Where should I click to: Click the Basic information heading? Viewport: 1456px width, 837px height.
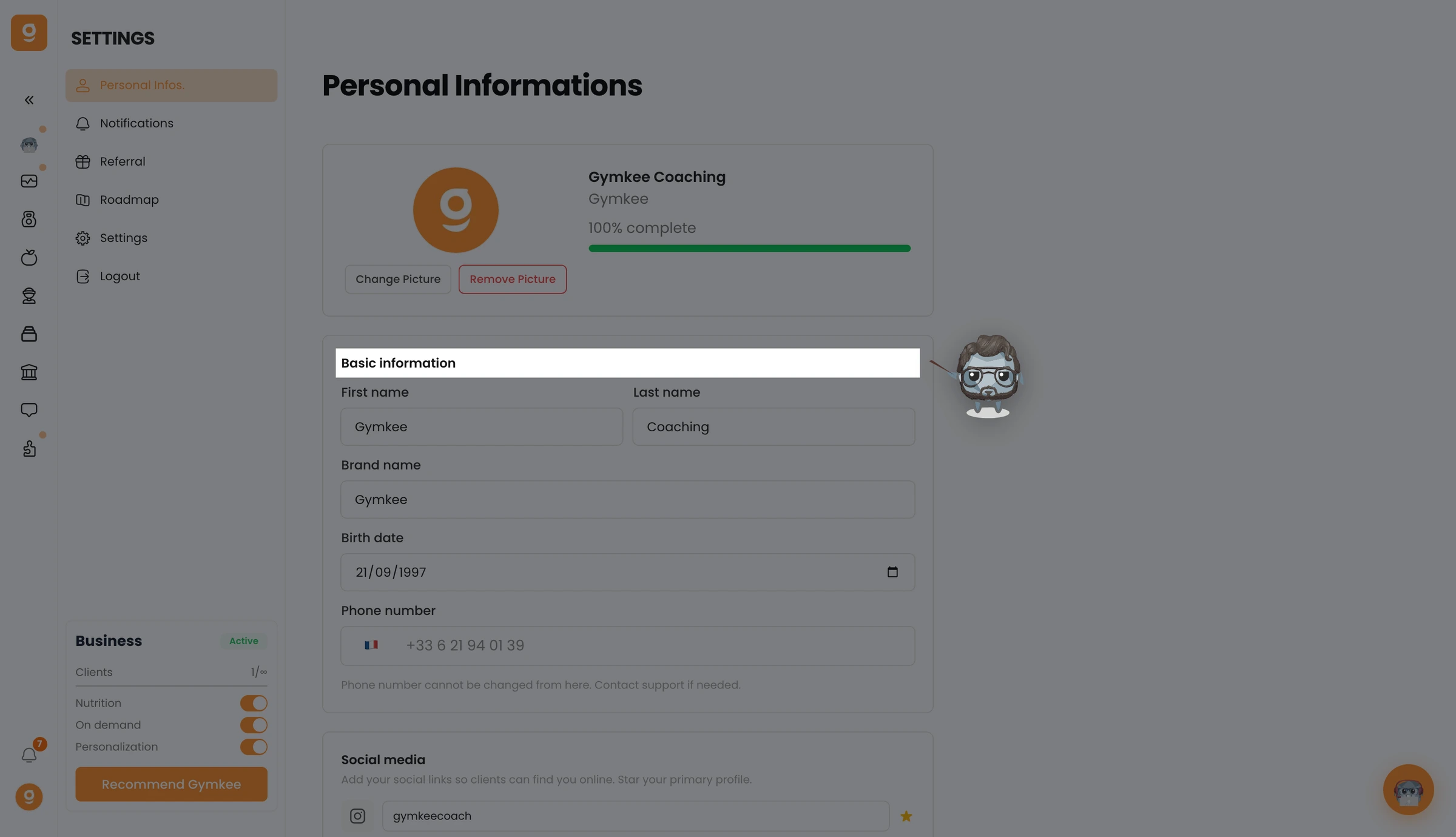coord(398,363)
